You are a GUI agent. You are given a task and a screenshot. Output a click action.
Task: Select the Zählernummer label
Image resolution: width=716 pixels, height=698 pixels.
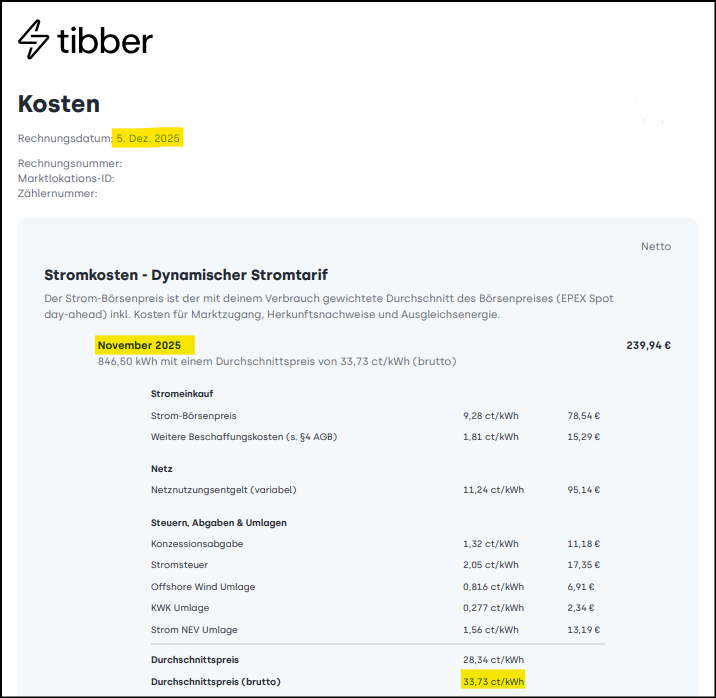coord(58,193)
